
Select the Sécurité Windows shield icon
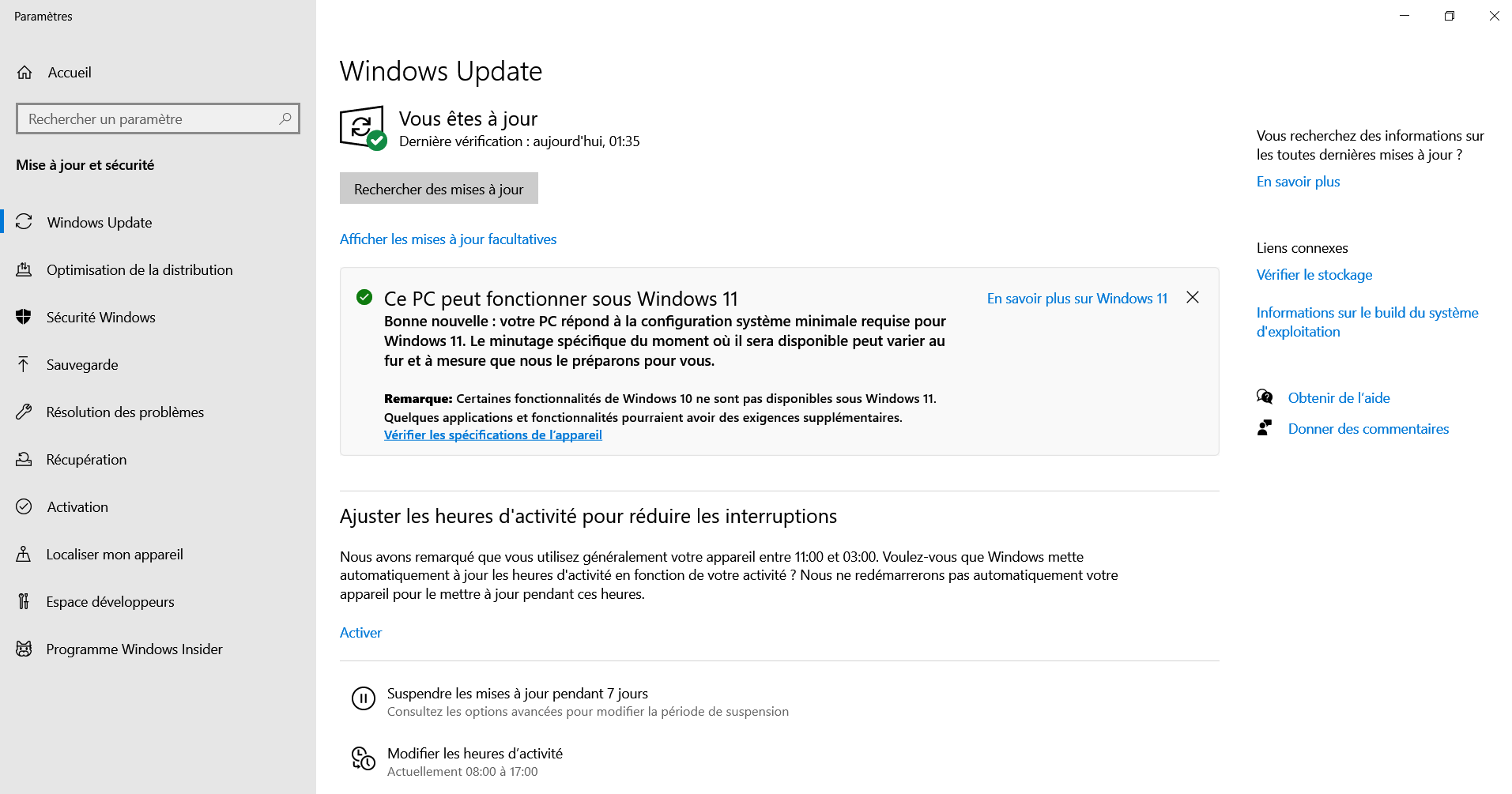pyautogui.click(x=24, y=318)
